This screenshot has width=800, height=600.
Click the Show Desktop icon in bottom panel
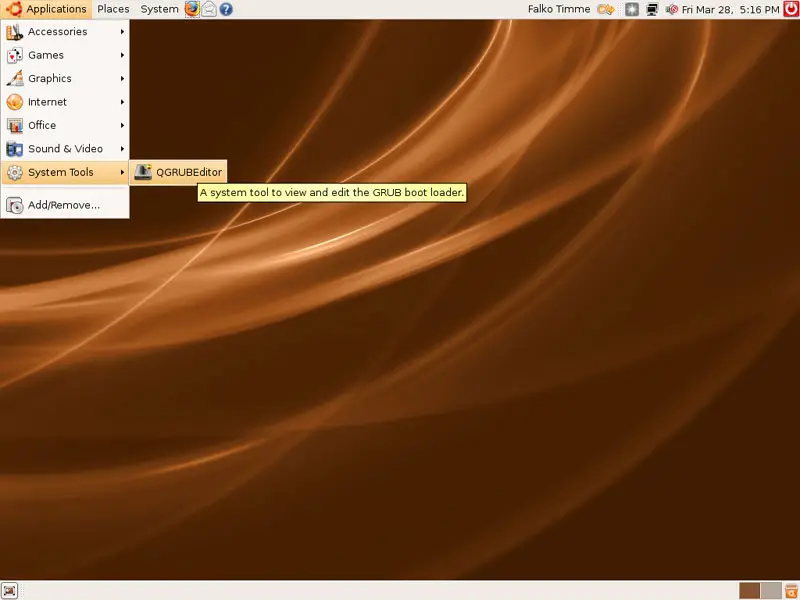[10, 590]
